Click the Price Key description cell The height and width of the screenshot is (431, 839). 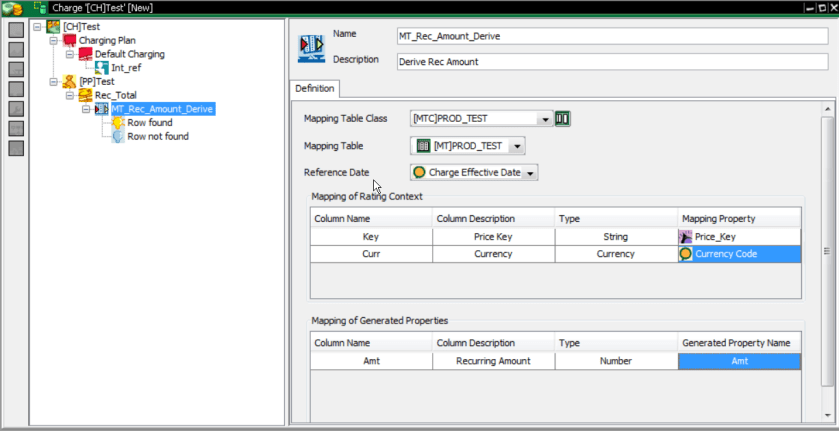click(x=493, y=237)
